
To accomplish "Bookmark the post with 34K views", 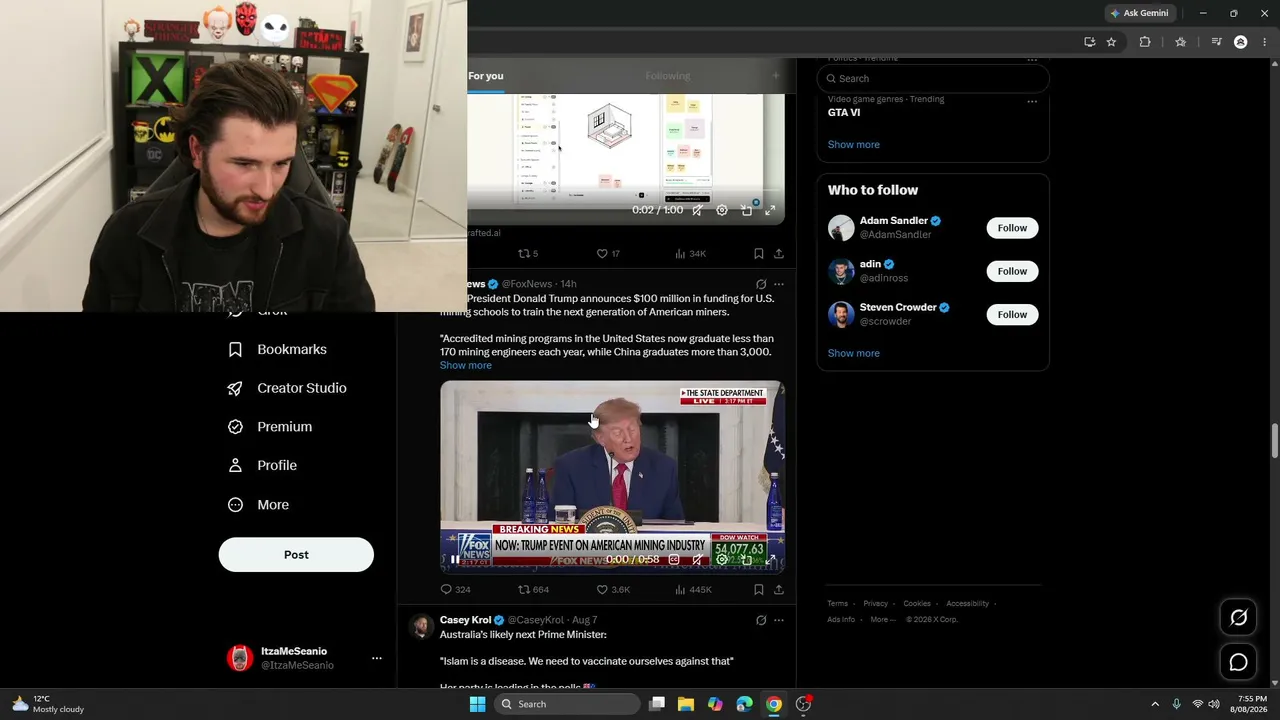I will (x=759, y=254).
